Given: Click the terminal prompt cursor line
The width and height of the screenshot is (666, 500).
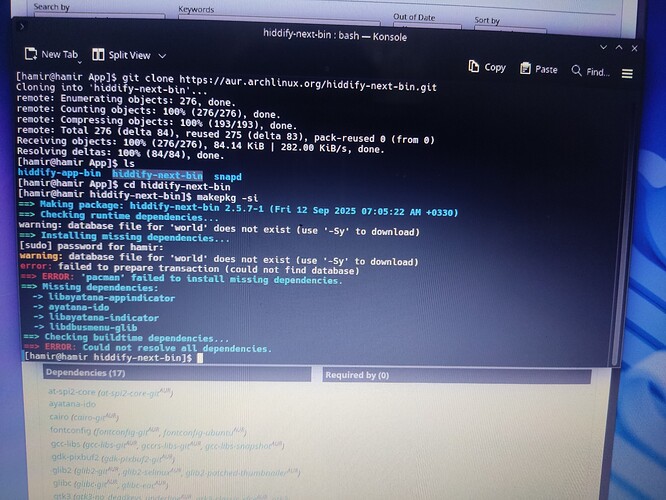Looking at the screenshot, I should (113, 358).
